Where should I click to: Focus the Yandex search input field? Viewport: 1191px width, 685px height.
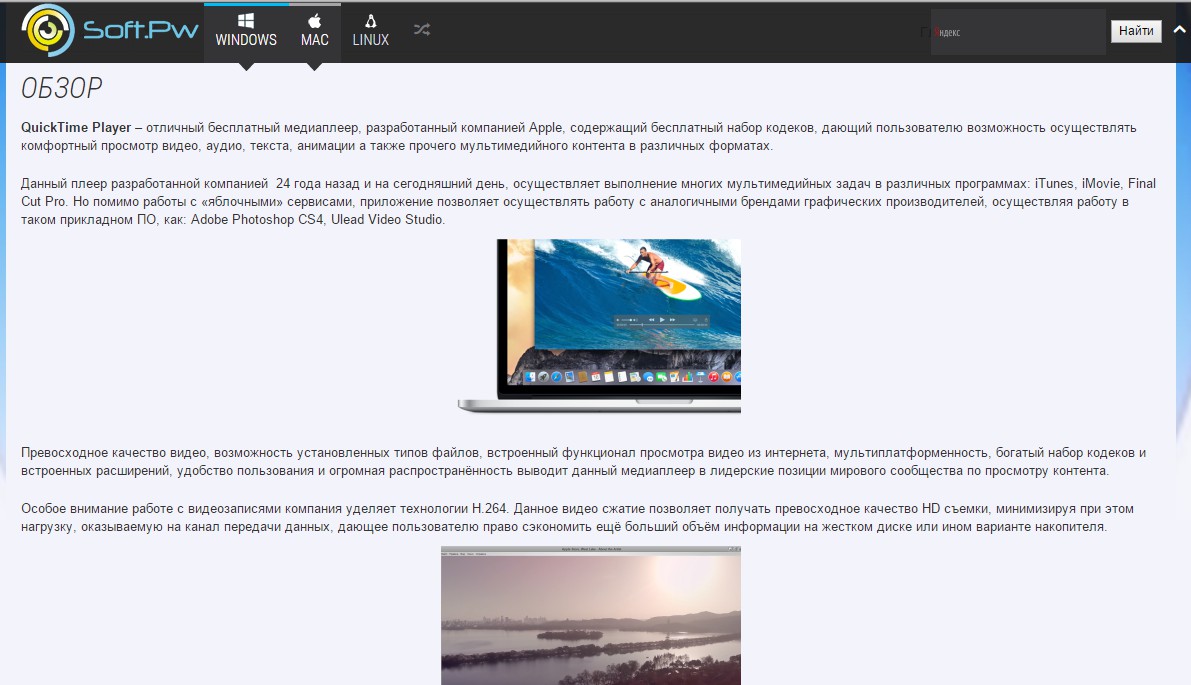point(1018,32)
